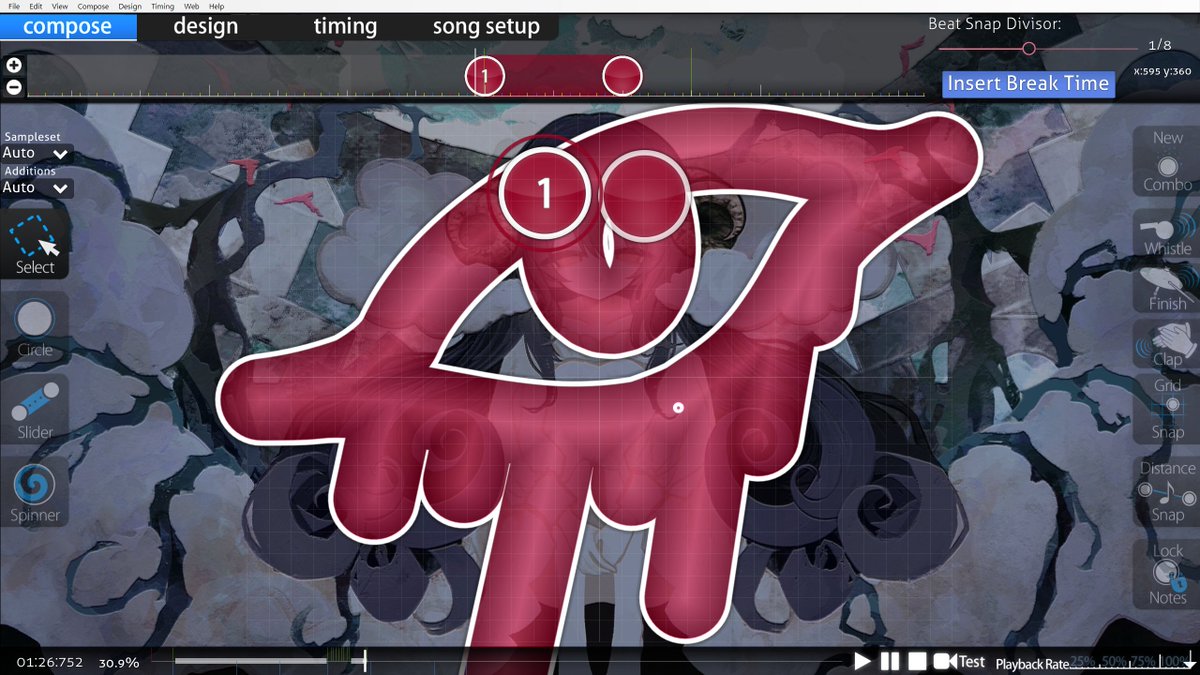Stop playback with the stop button
The height and width of the screenshot is (675, 1200).
coord(916,661)
